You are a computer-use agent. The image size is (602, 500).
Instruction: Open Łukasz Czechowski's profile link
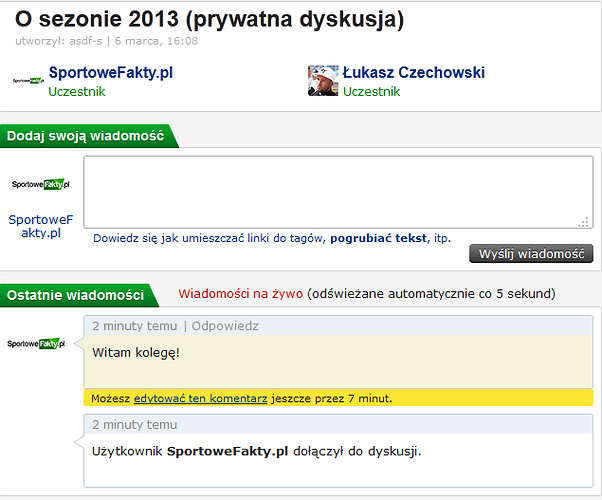[x=413, y=73]
